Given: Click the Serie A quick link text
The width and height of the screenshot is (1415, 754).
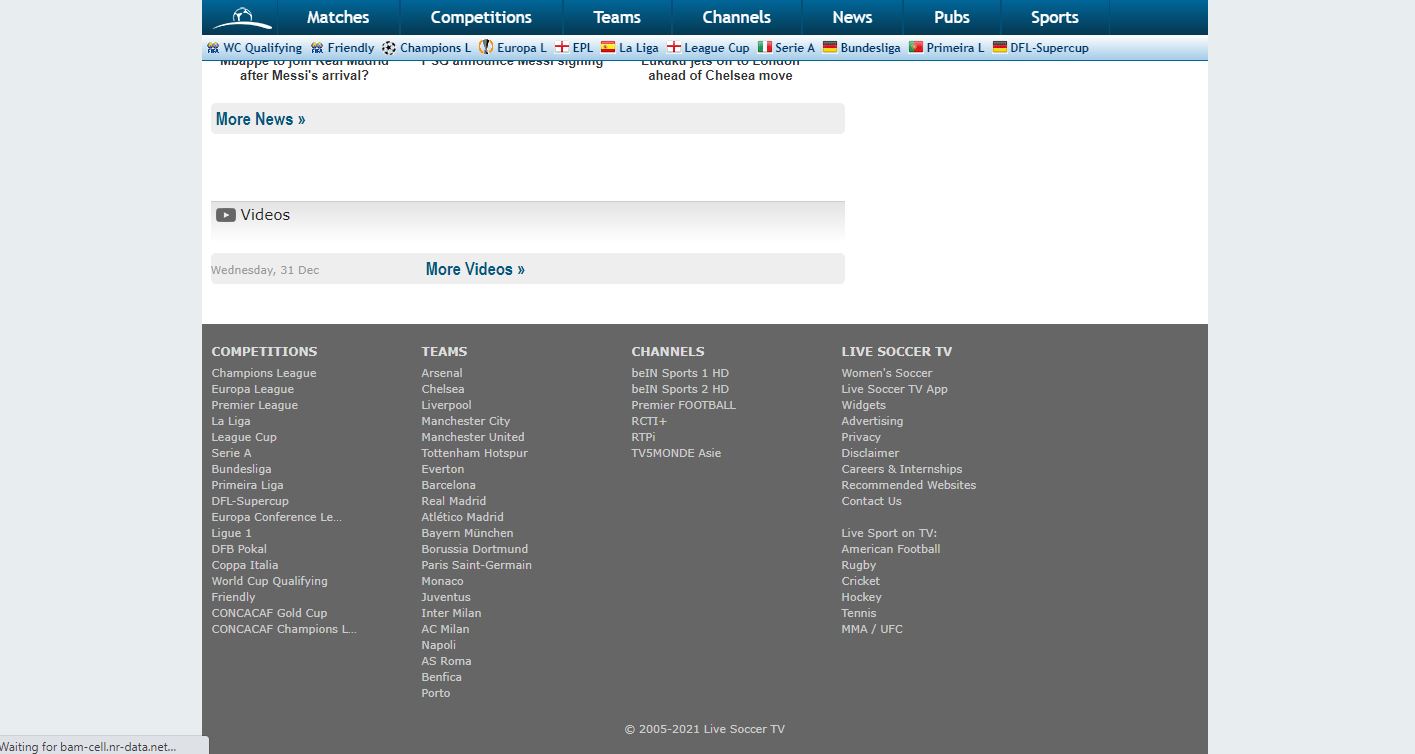Looking at the screenshot, I should coord(796,48).
